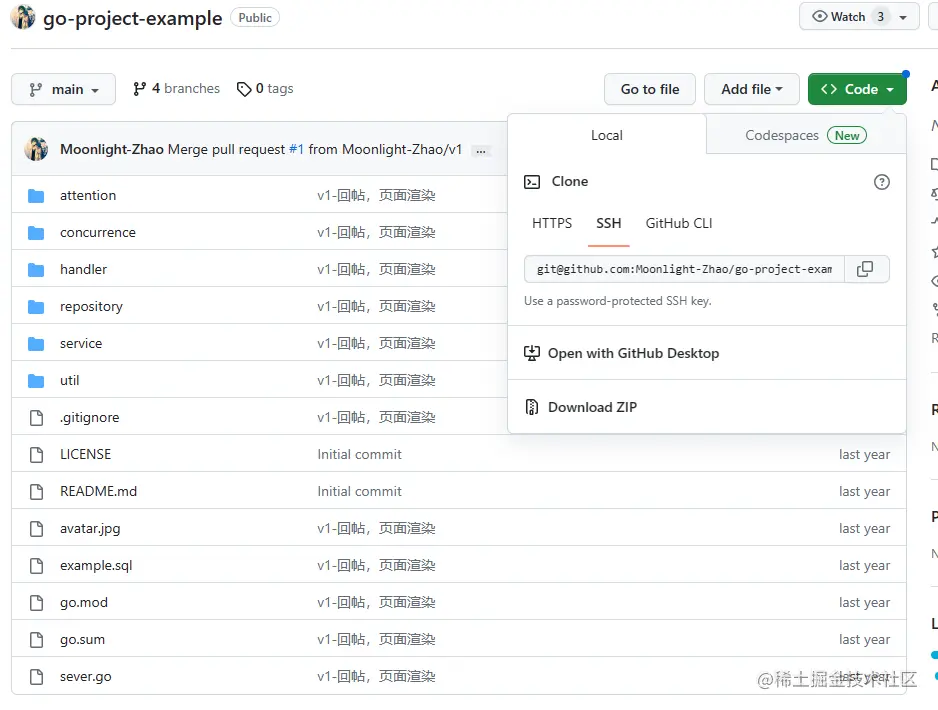Screen dimensions: 938x710
Task: Select the GitHub CLI clone tab
Action: 679,224
